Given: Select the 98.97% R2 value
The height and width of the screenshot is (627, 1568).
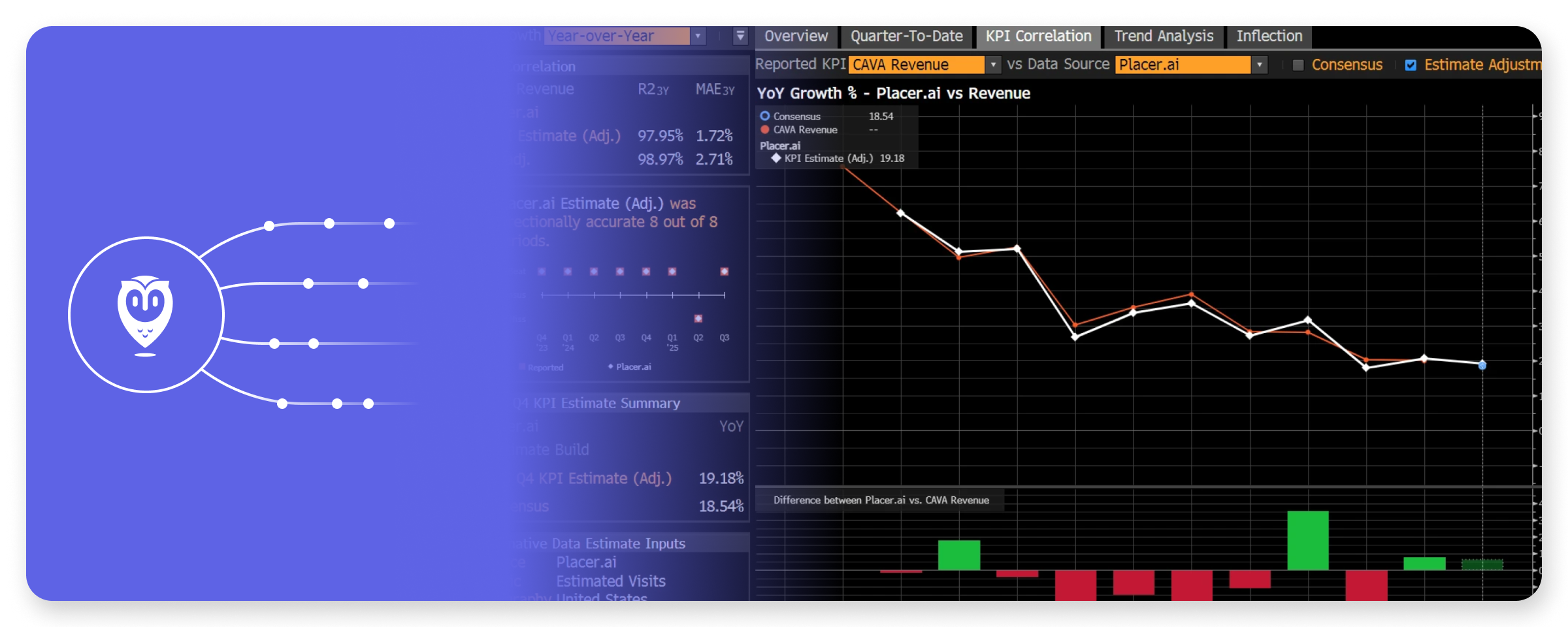Looking at the screenshot, I should coord(660,159).
